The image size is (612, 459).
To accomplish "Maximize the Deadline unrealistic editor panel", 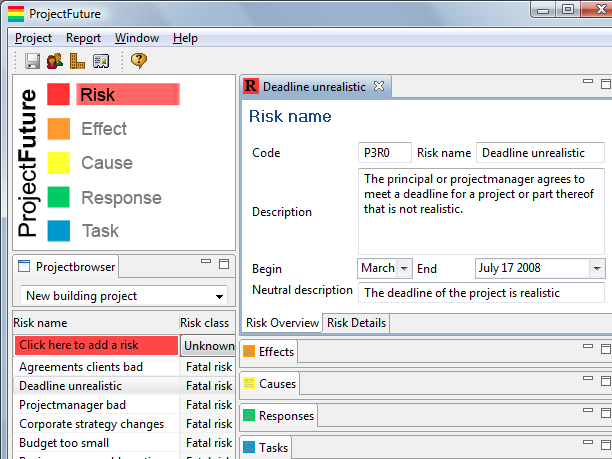I will [606, 84].
